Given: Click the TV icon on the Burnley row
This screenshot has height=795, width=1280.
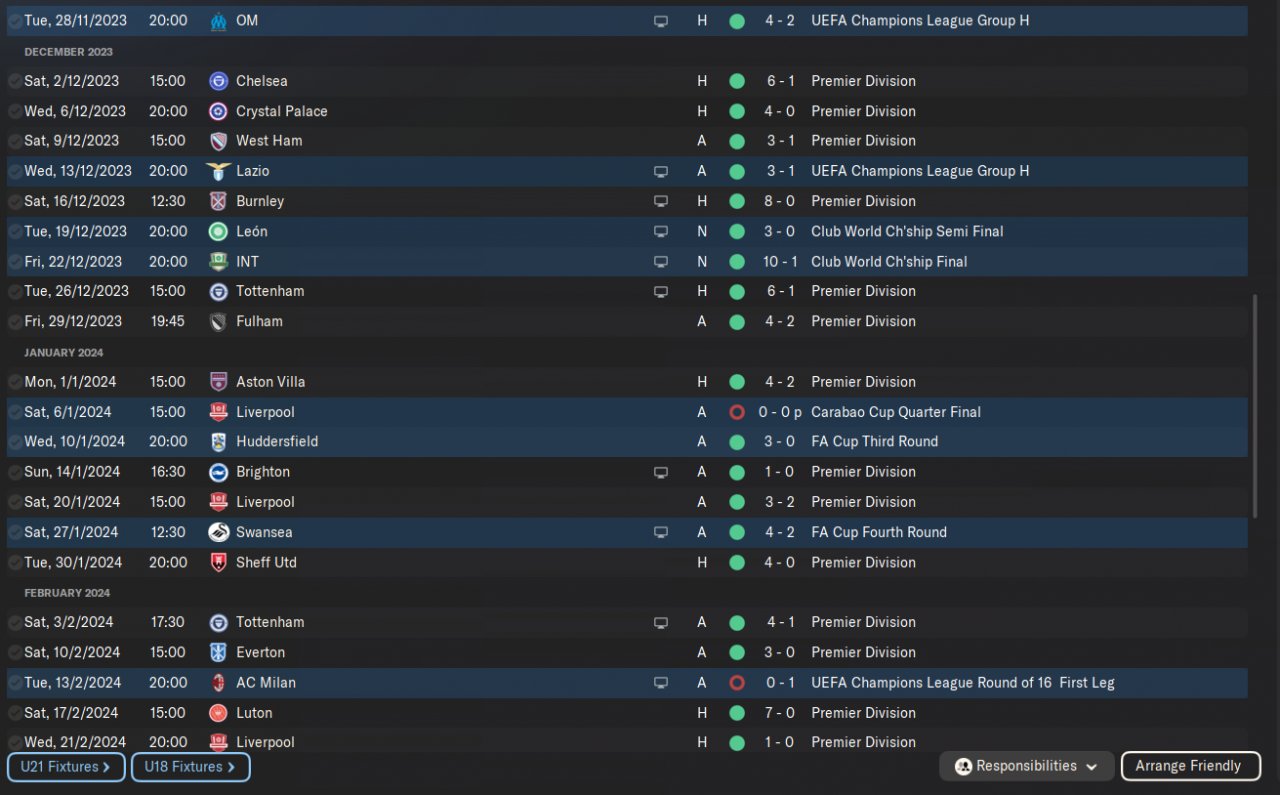Looking at the screenshot, I should pyautogui.click(x=660, y=201).
